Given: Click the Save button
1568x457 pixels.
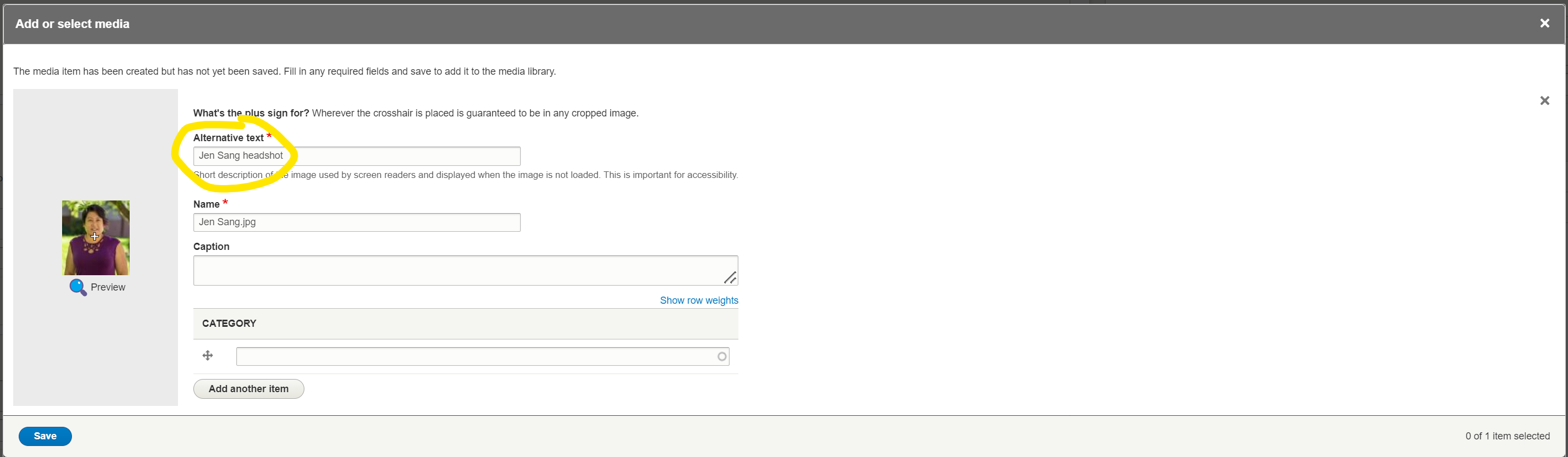Looking at the screenshot, I should 45,436.
